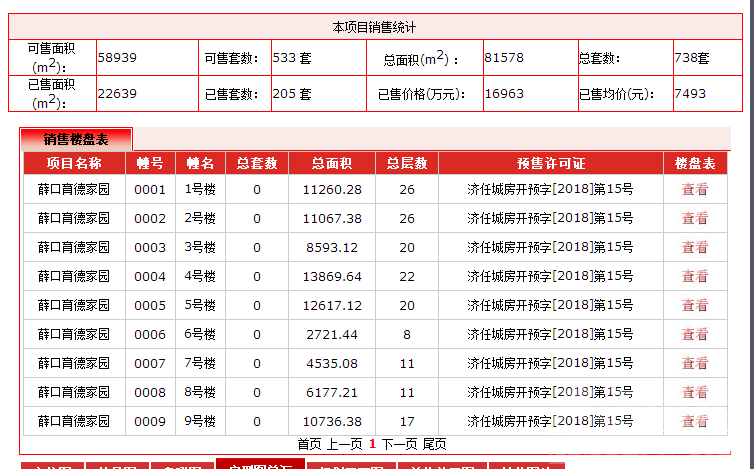Click the 项目名称 column header
The height and width of the screenshot is (469, 754).
75,163
